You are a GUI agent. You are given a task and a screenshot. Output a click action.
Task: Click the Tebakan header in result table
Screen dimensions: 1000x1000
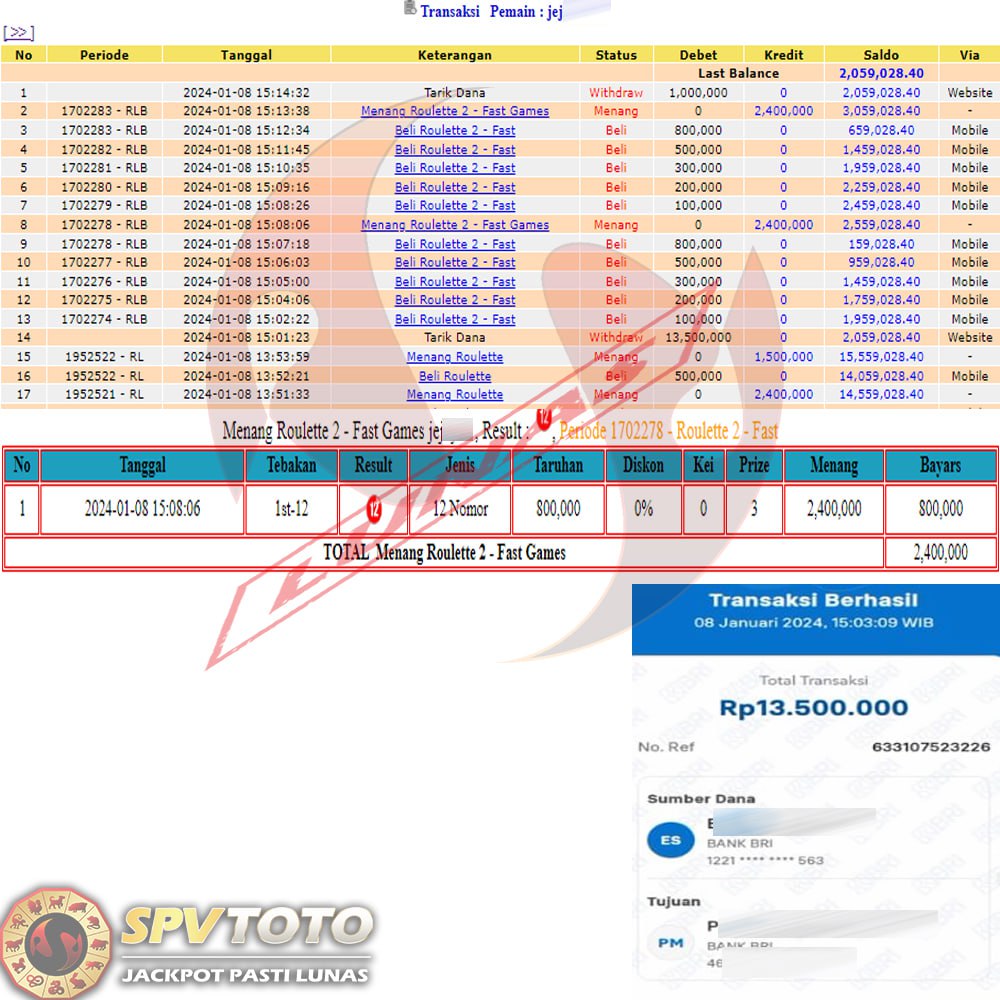293,465
